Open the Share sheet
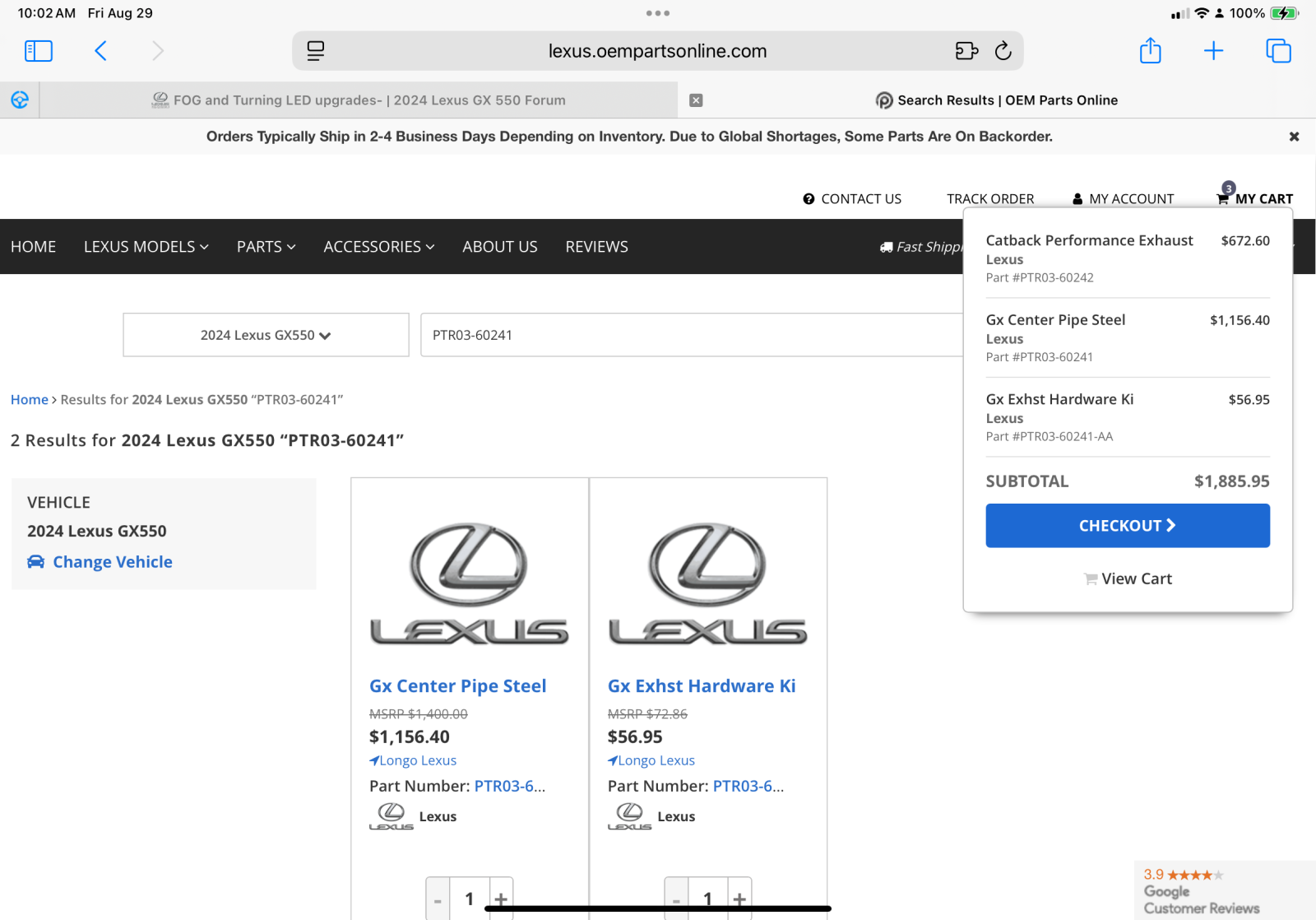Image resolution: width=1316 pixels, height=920 pixels. (x=1150, y=50)
